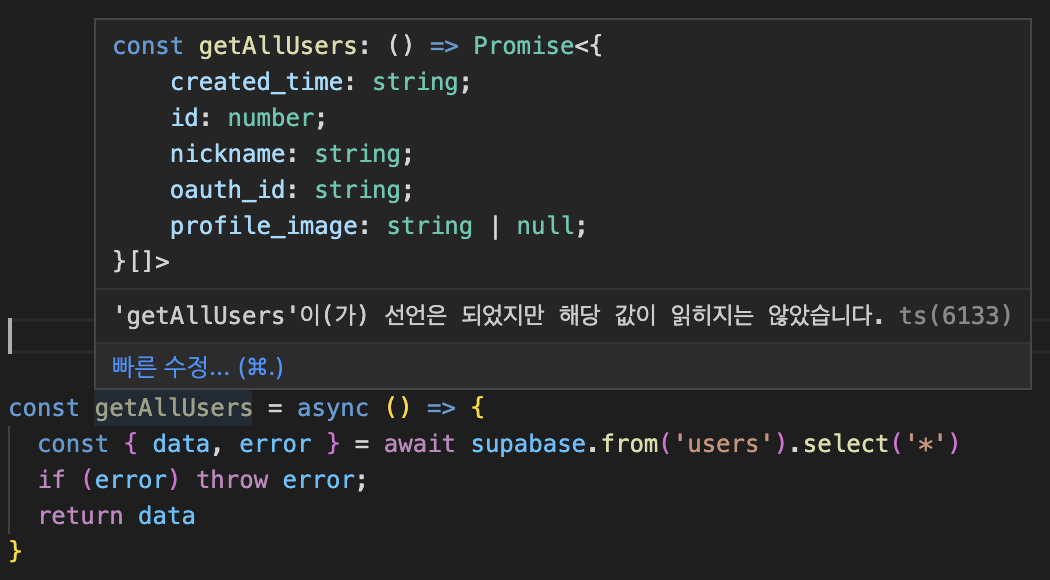Viewport: 1050px width, 580px height.
Task: Click the nickname property in tooltip
Action: (228, 154)
